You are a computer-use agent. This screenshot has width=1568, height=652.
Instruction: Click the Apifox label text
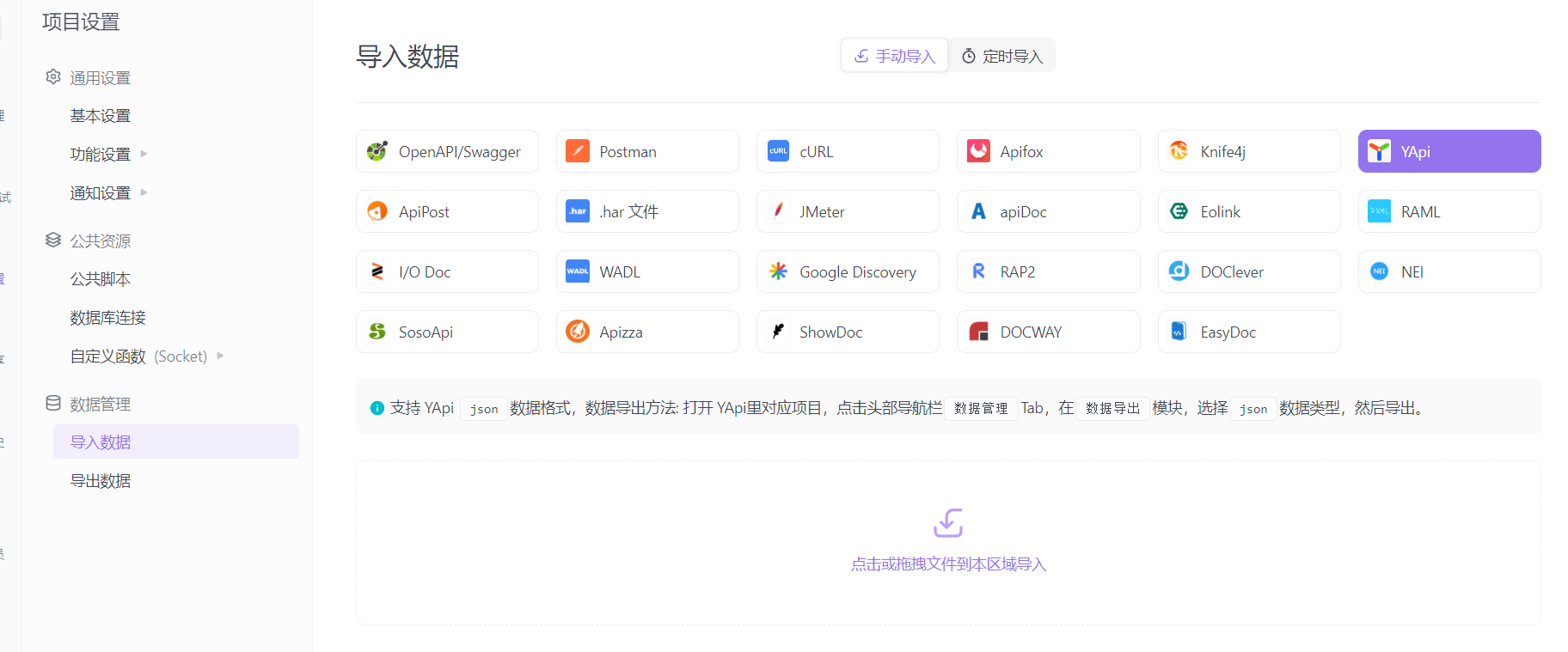1021,152
